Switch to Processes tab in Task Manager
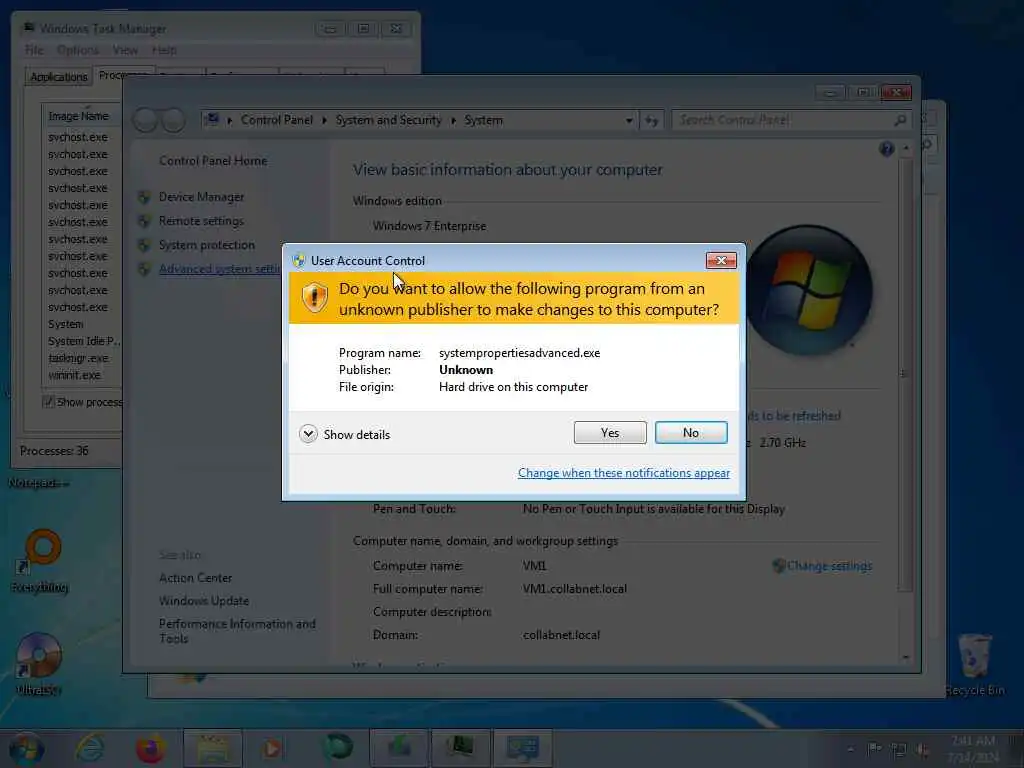The height and width of the screenshot is (768, 1024). (x=123, y=75)
